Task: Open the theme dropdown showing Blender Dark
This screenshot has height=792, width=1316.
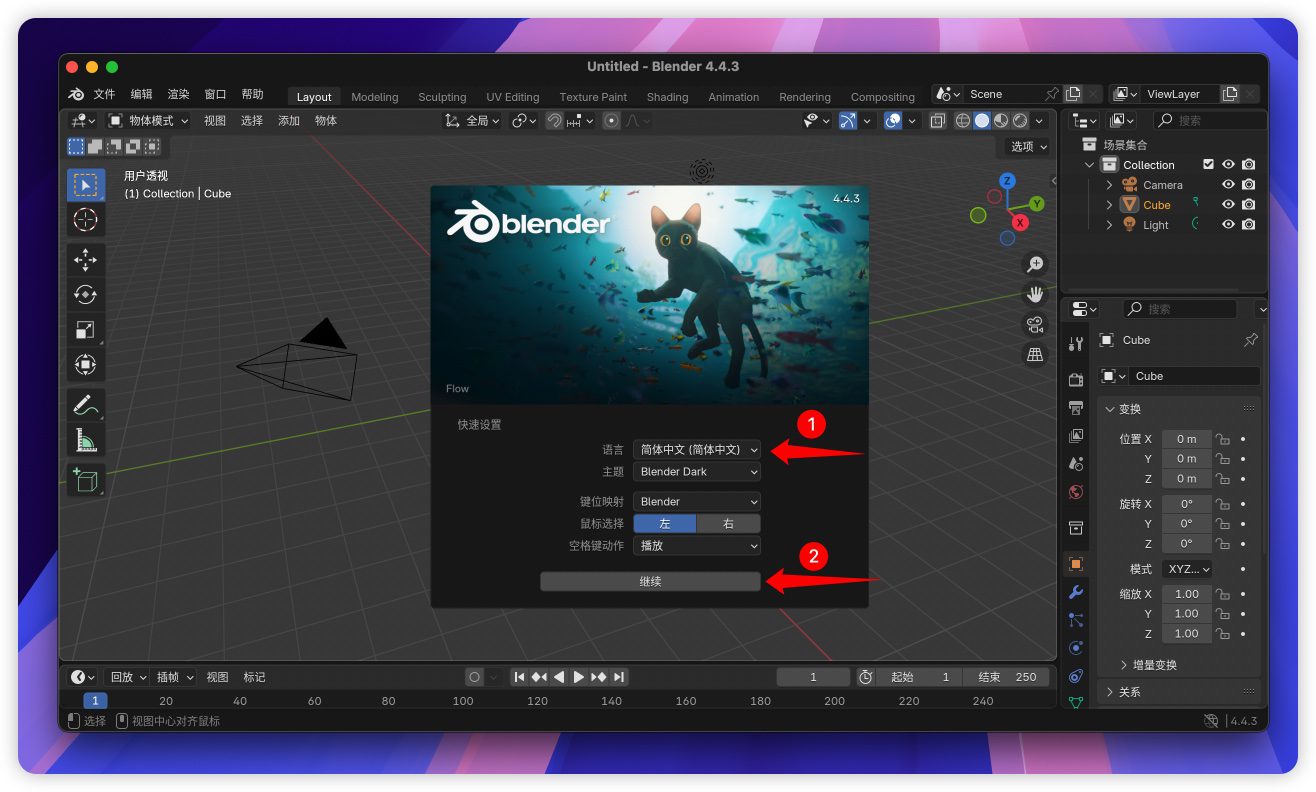Action: click(697, 472)
